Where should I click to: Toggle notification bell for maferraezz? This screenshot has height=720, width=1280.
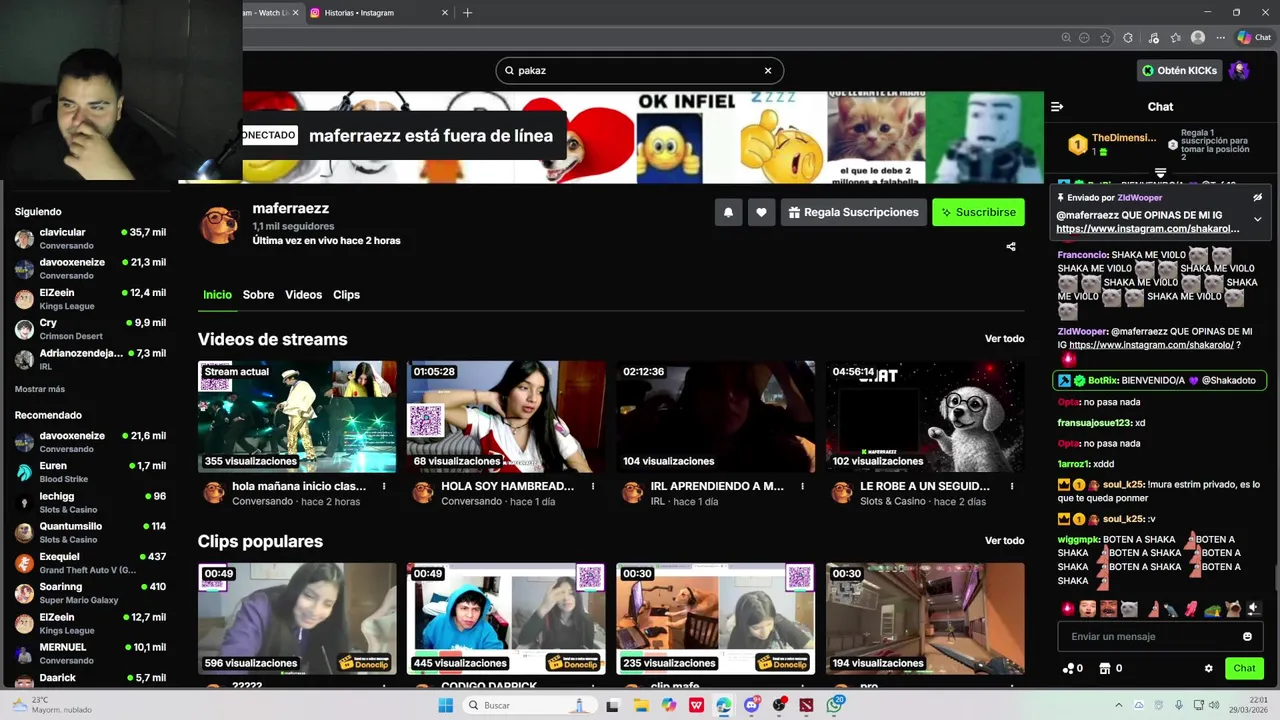pyautogui.click(x=728, y=212)
